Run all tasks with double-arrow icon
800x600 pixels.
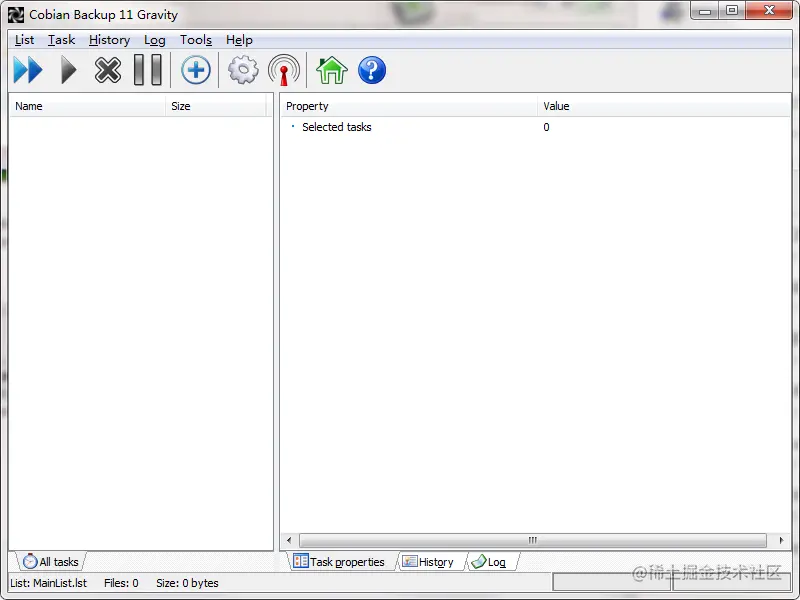[28, 70]
